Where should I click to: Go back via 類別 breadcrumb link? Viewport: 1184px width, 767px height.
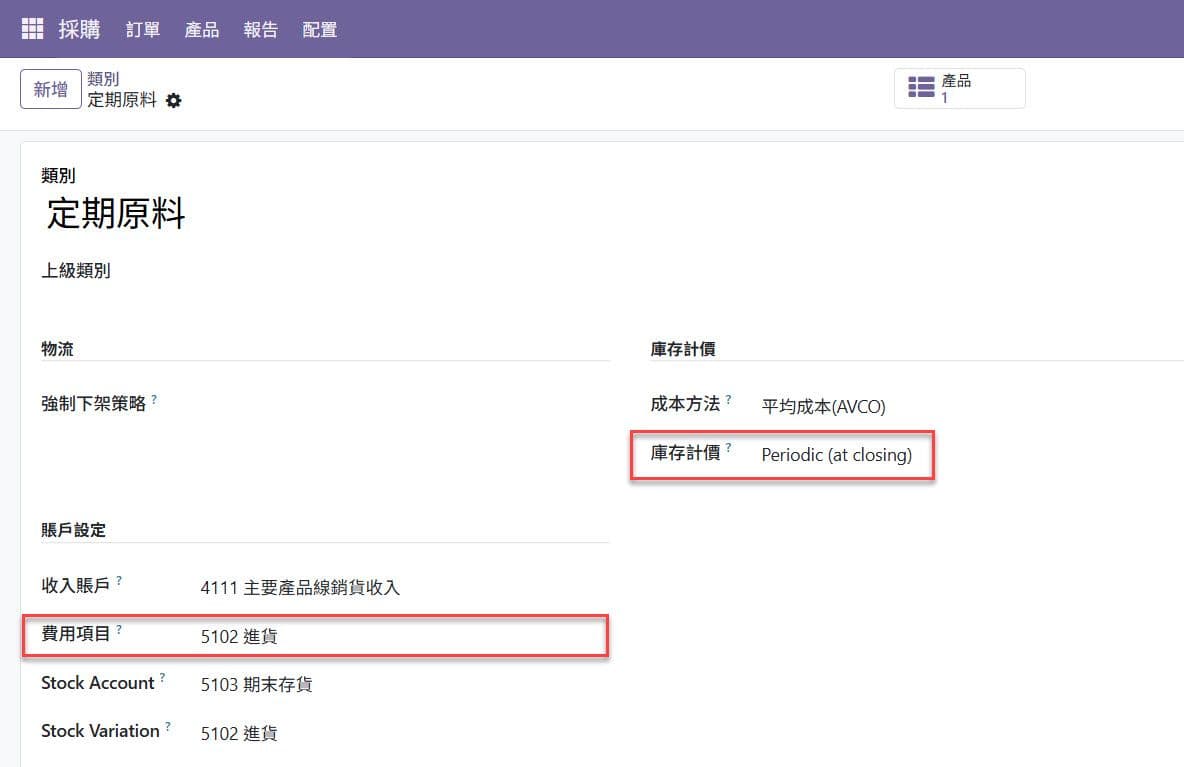pos(104,79)
